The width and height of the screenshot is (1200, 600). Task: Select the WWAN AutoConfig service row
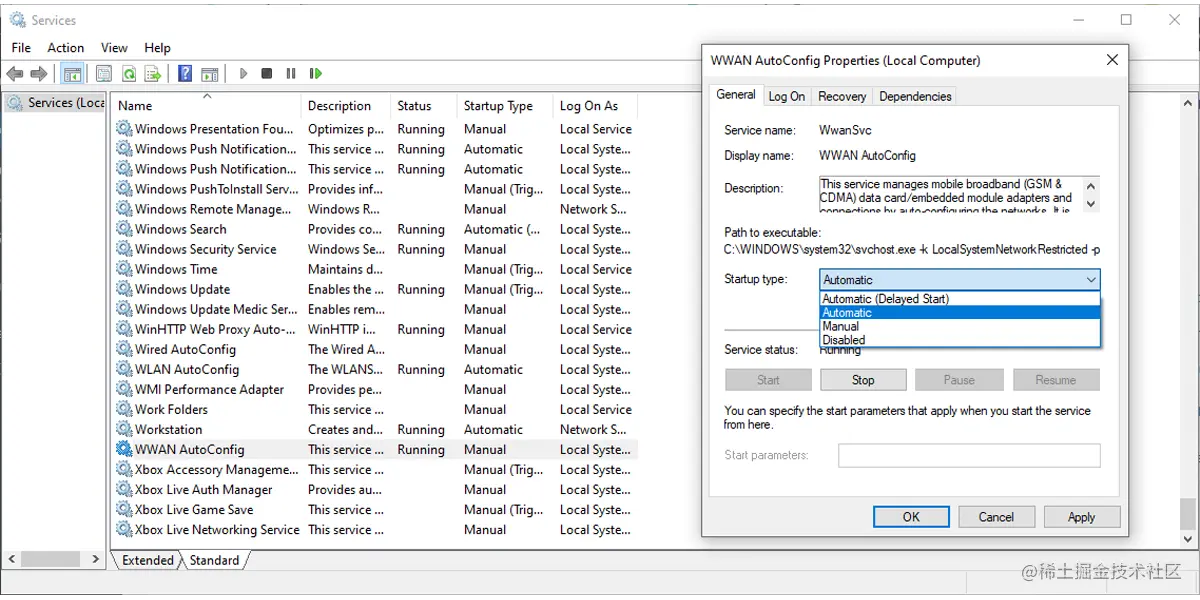tap(375, 449)
